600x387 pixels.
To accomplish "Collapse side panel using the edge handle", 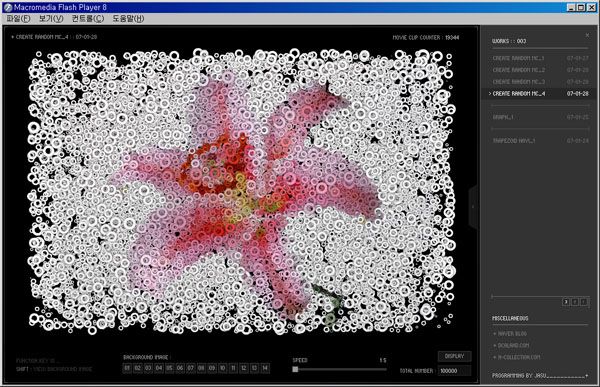I will (x=473, y=207).
